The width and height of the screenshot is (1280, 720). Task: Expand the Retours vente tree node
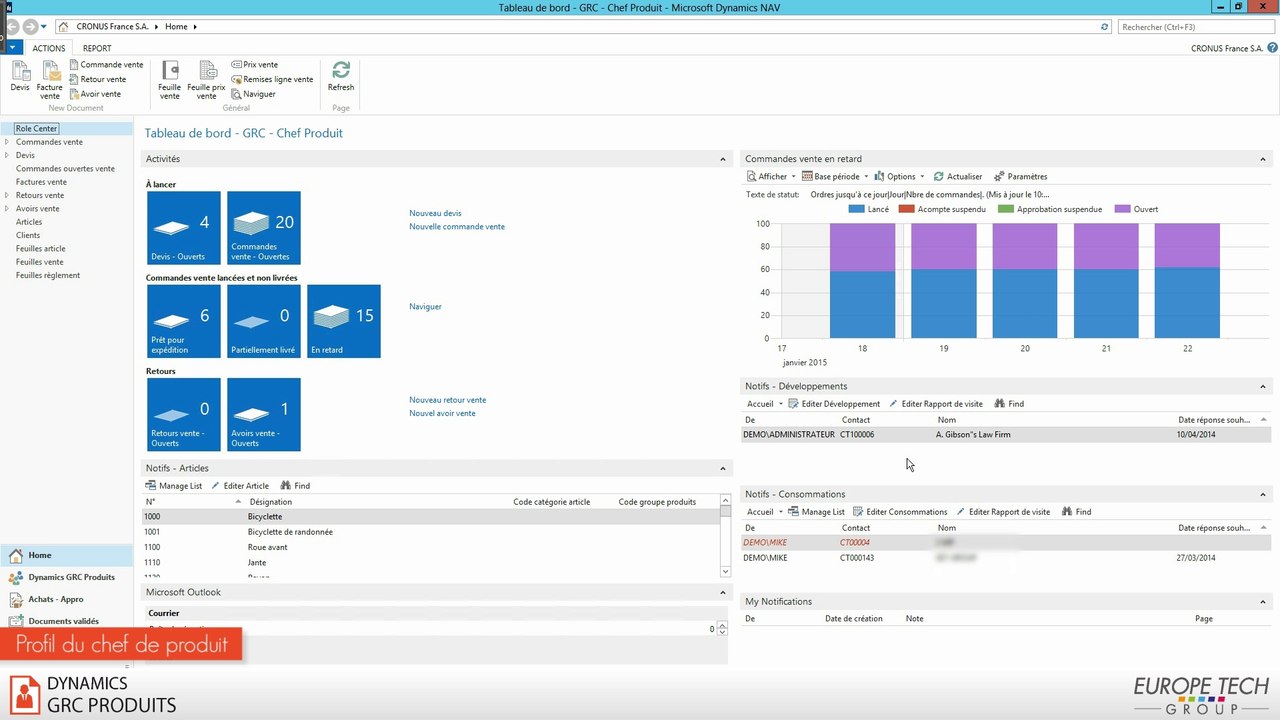tap(7, 195)
